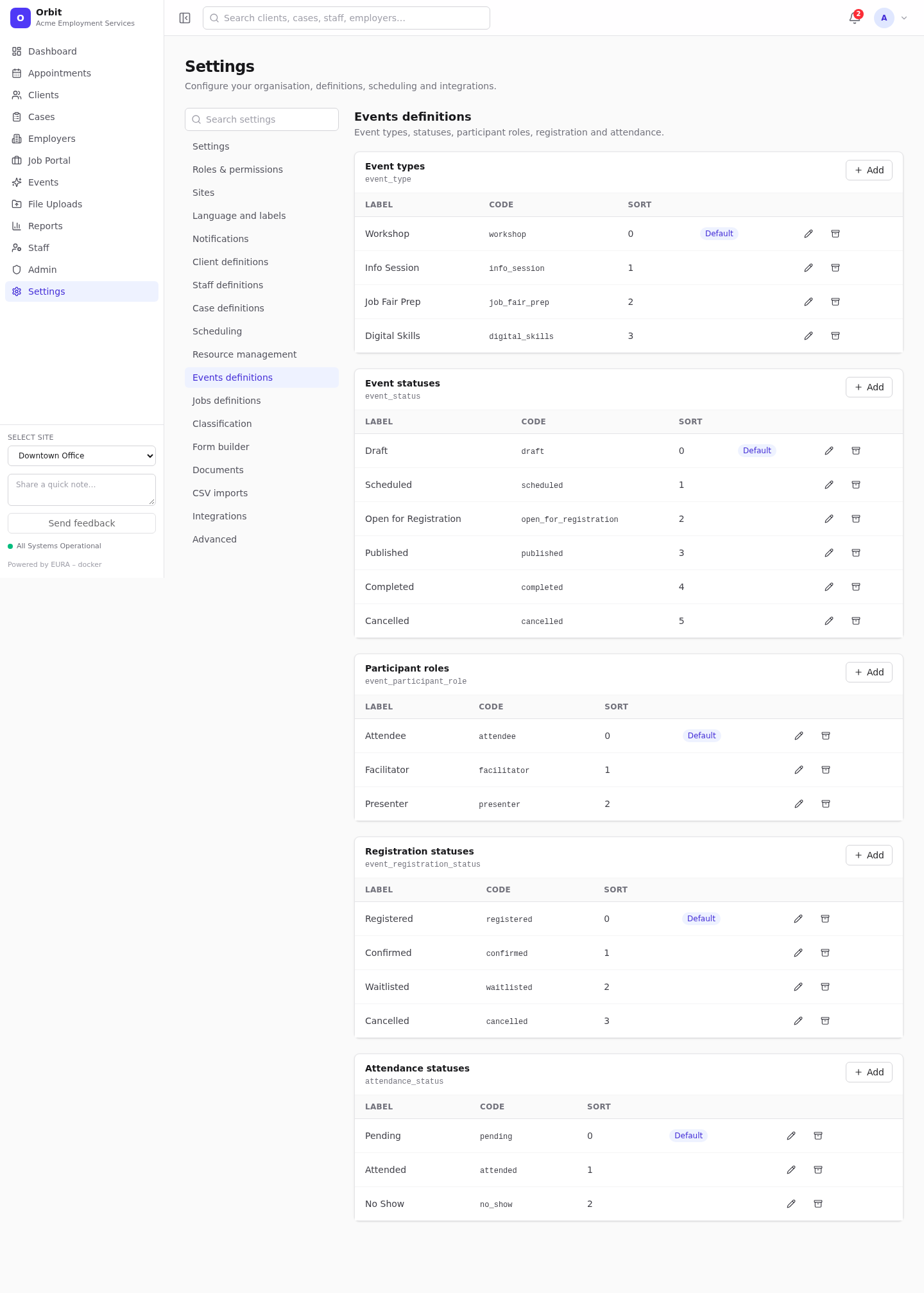Open the notifications bell
924x1293 pixels.
855,18
